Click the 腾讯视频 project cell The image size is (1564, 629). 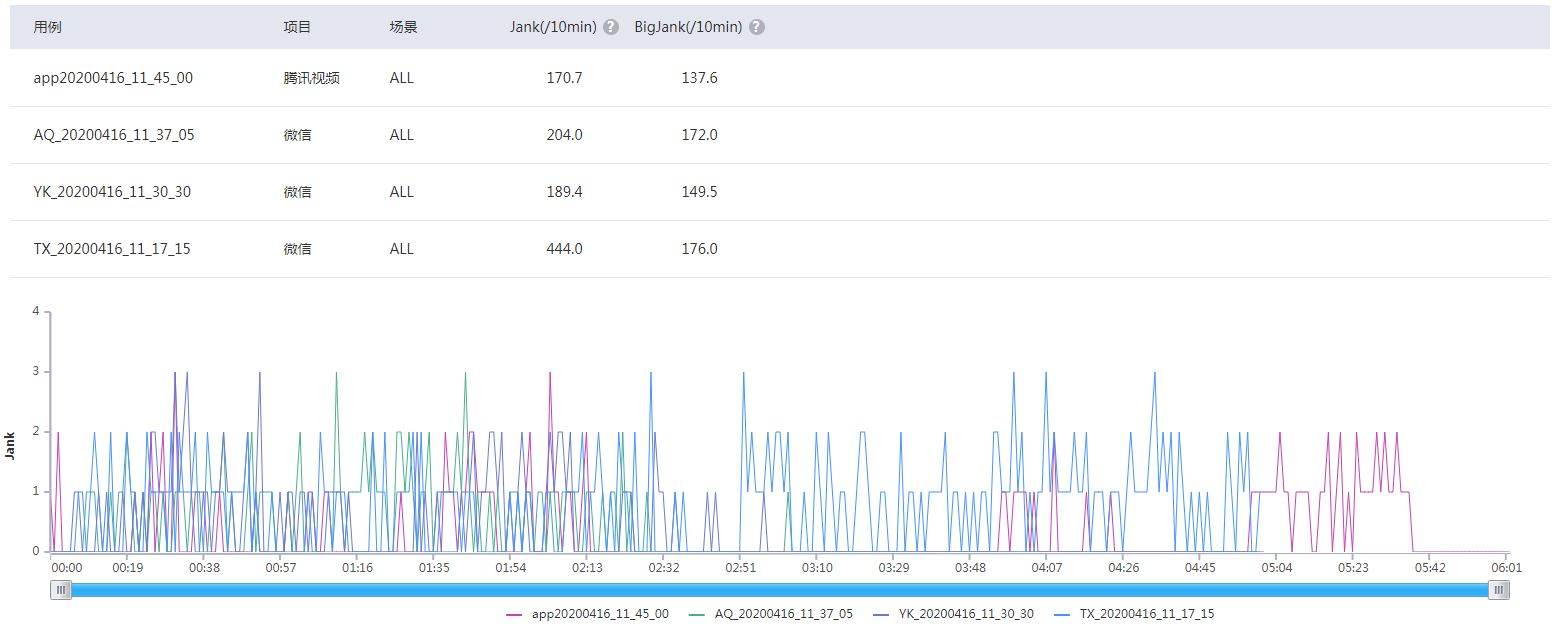pyautogui.click(x=311, y=78)
